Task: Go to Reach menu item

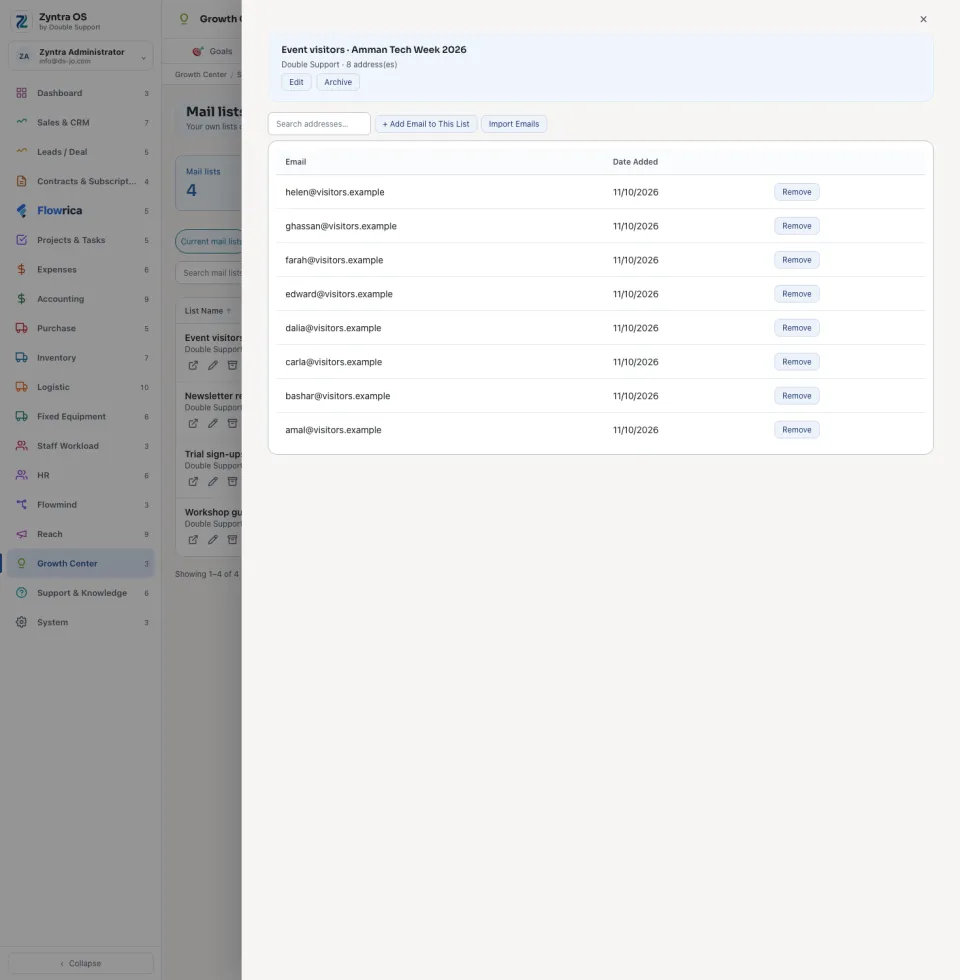Action: pyautogui.click(x=81, y=534)
